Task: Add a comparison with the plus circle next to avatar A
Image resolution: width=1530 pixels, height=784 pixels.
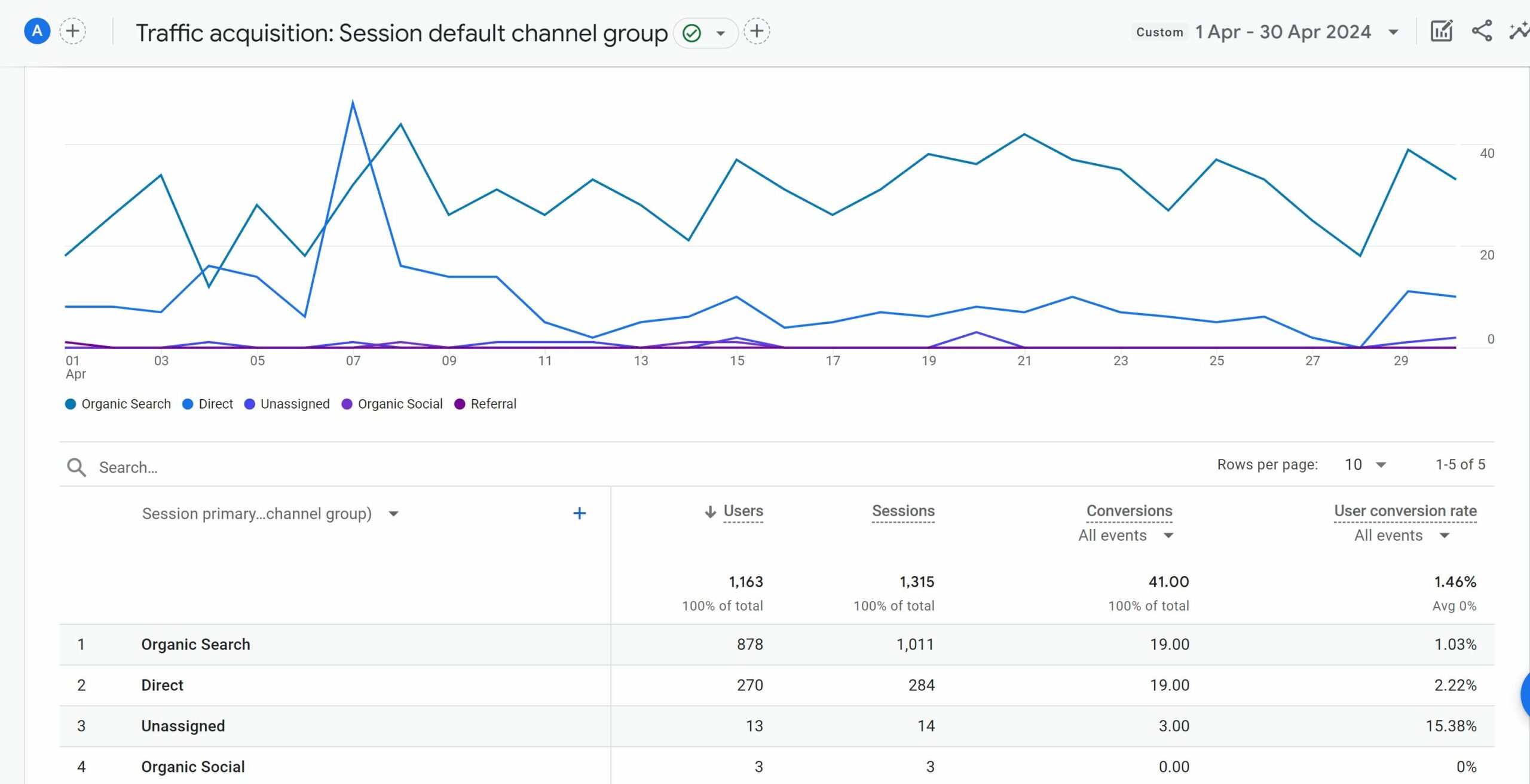Action: pyautogui.click(x=73, y=31)
